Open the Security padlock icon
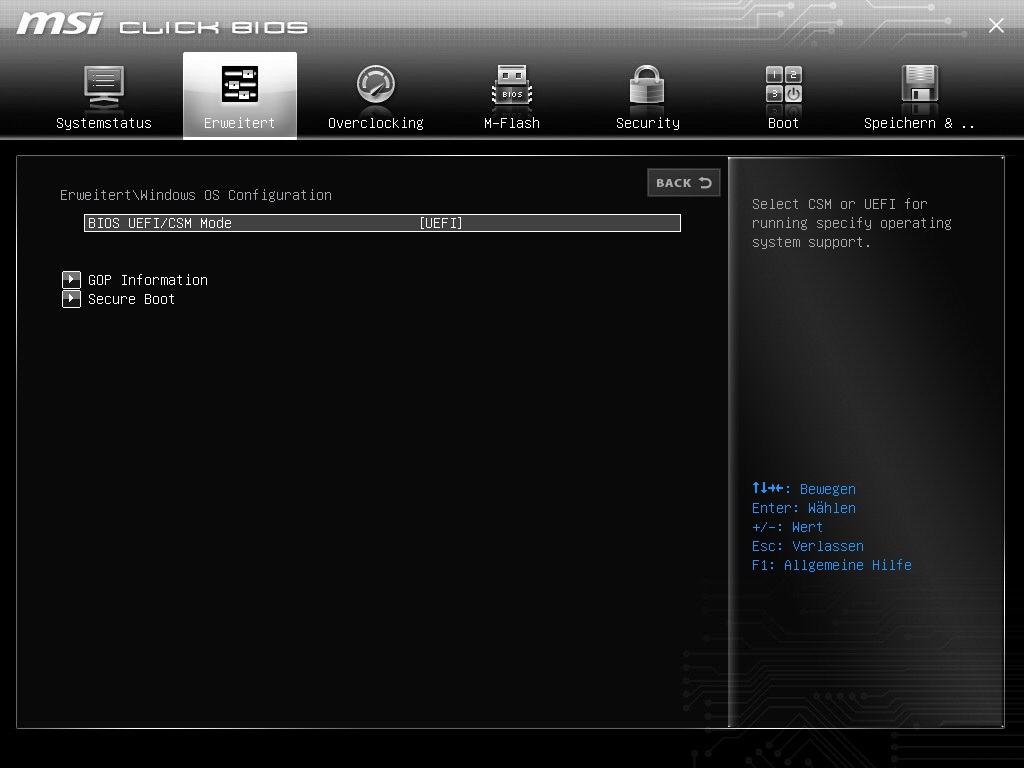 click(647, 85)
